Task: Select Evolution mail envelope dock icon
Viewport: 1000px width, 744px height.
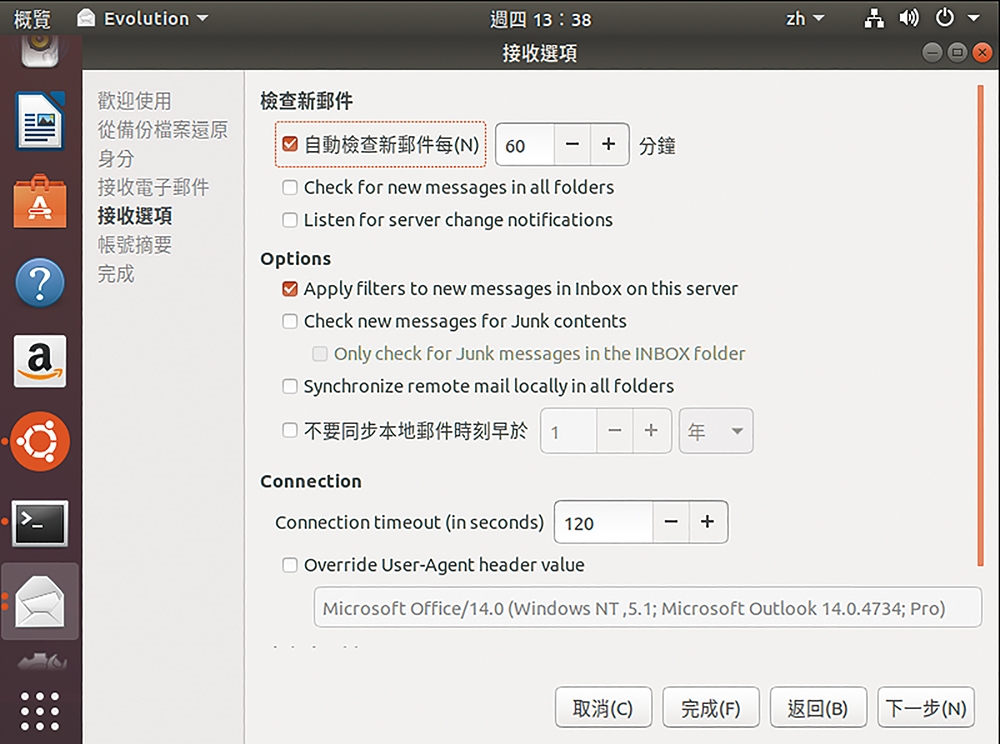Action: pos(40,601)
